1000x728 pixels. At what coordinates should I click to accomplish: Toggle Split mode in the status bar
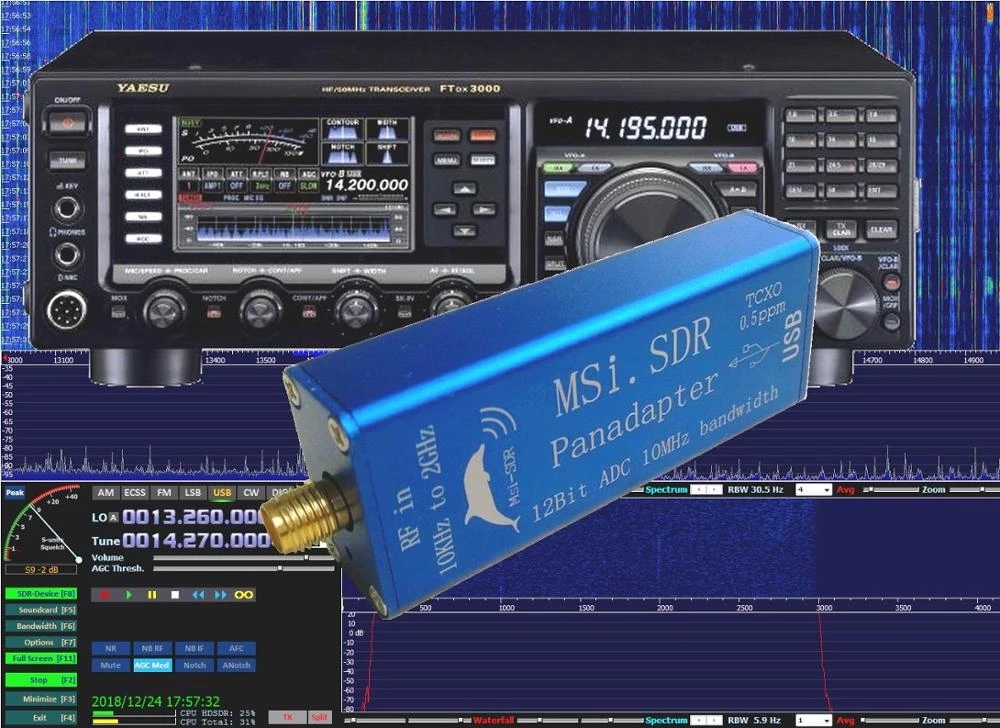pos(318,716)
